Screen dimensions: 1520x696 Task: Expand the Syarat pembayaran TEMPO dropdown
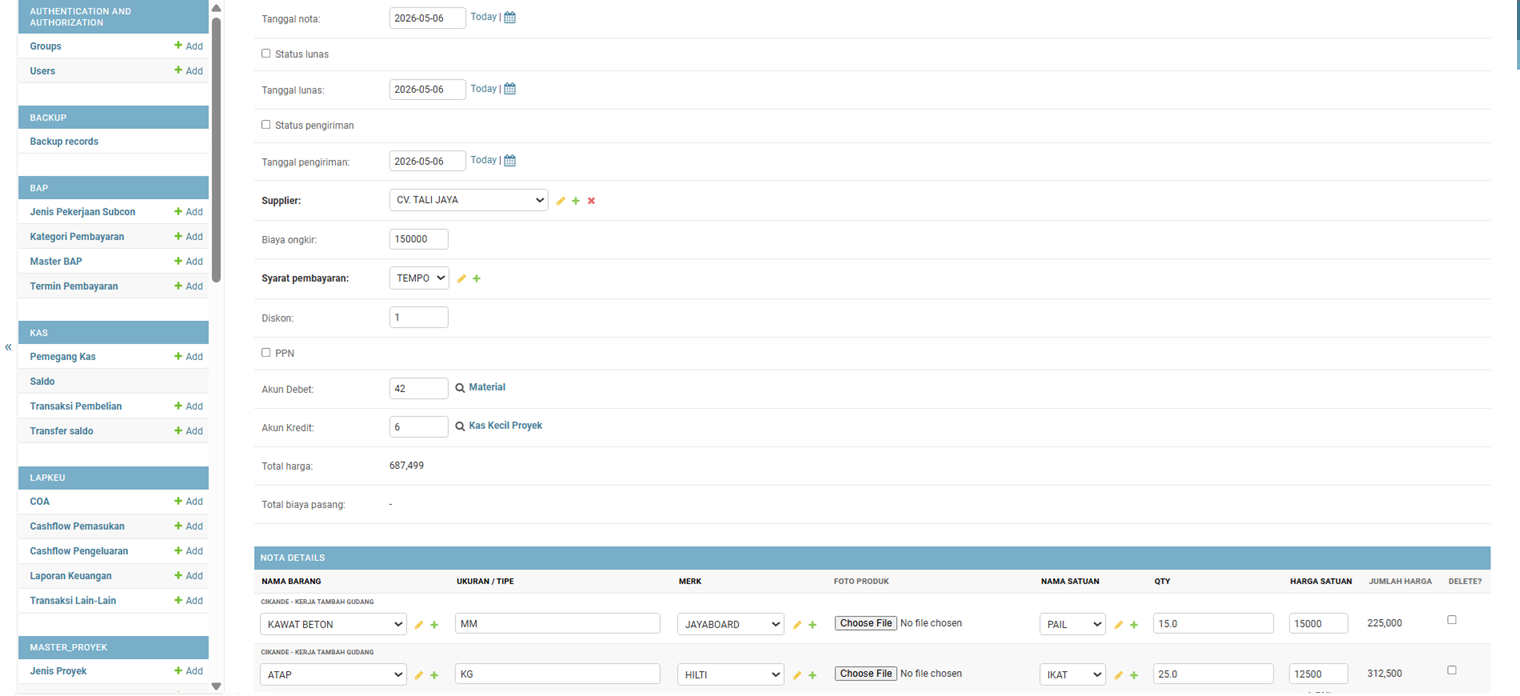click(x=419, y=278)
